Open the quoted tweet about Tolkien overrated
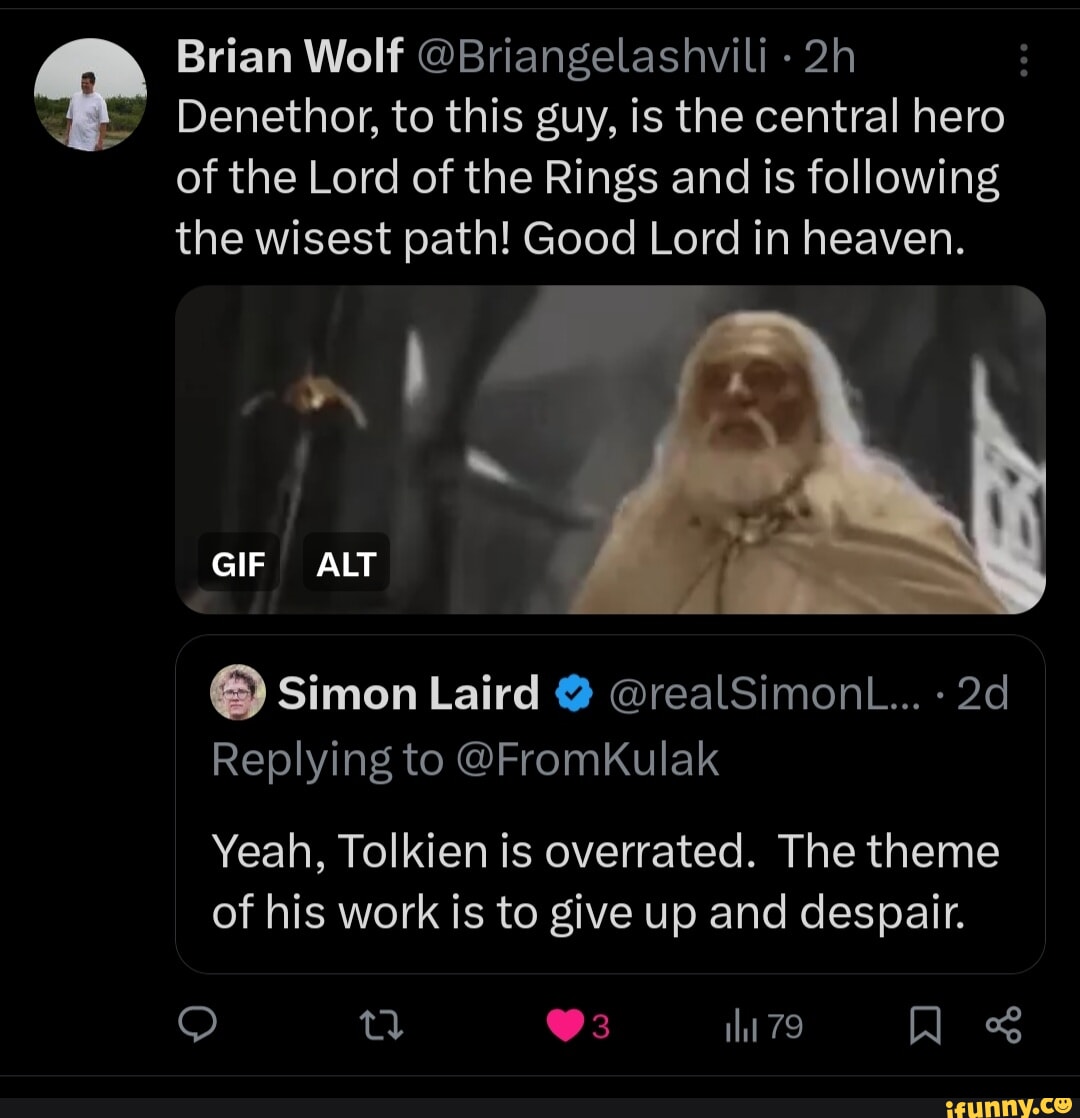1080x1118 pixels. (x=610, y=880)
